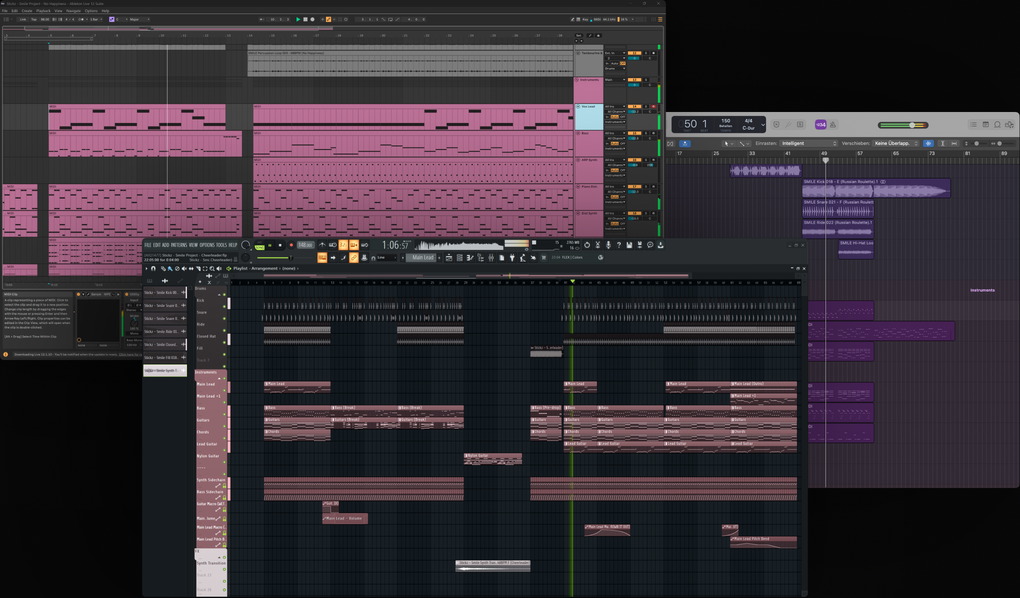Click FL Studio's save project icon
The width and height of the screenshot is (1020, 598).
pos(629,245)
